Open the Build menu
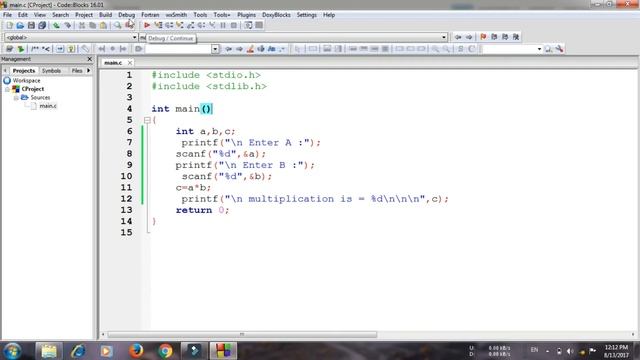 click(105, 15)
